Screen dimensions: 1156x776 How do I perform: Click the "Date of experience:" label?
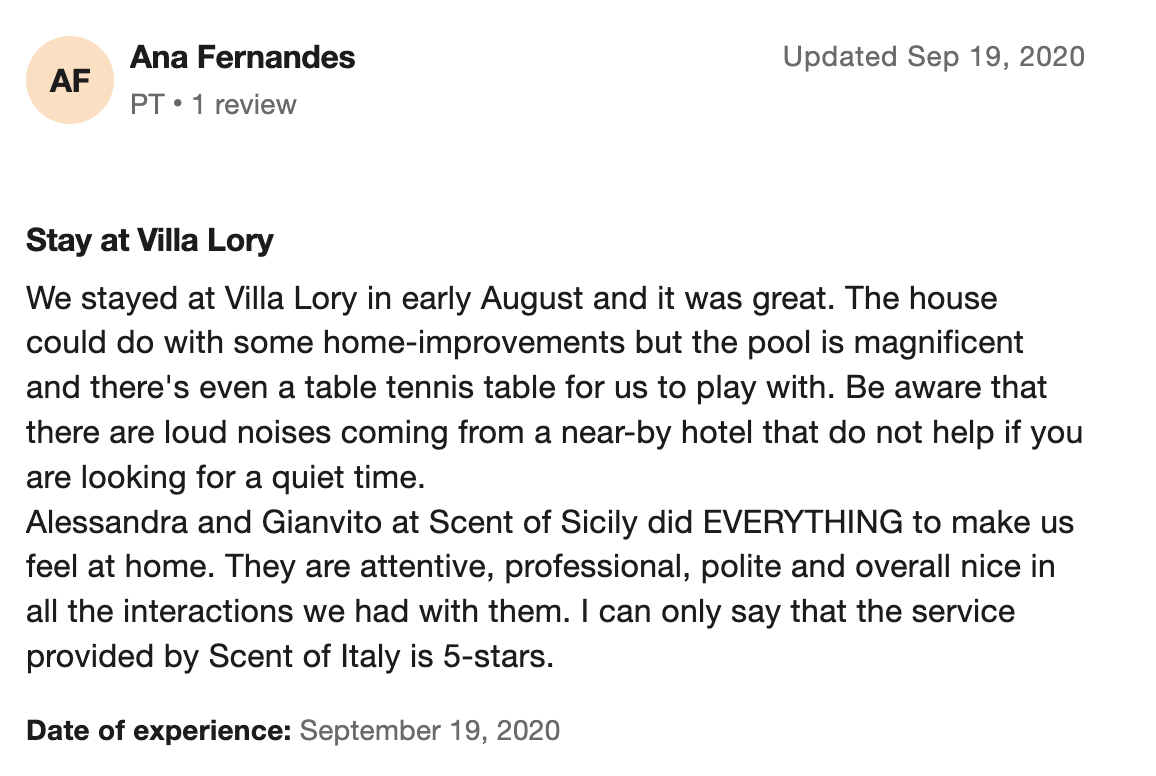(158, 730)
